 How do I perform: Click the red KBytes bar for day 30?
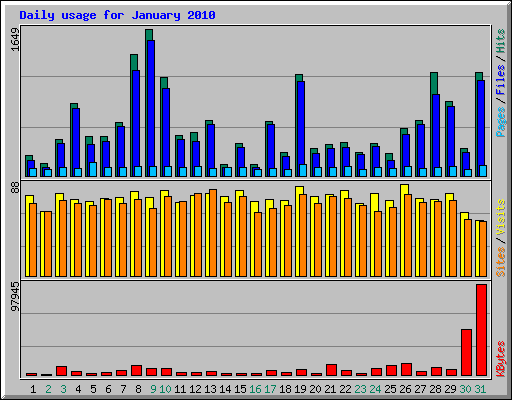click(x=466, y=353)
